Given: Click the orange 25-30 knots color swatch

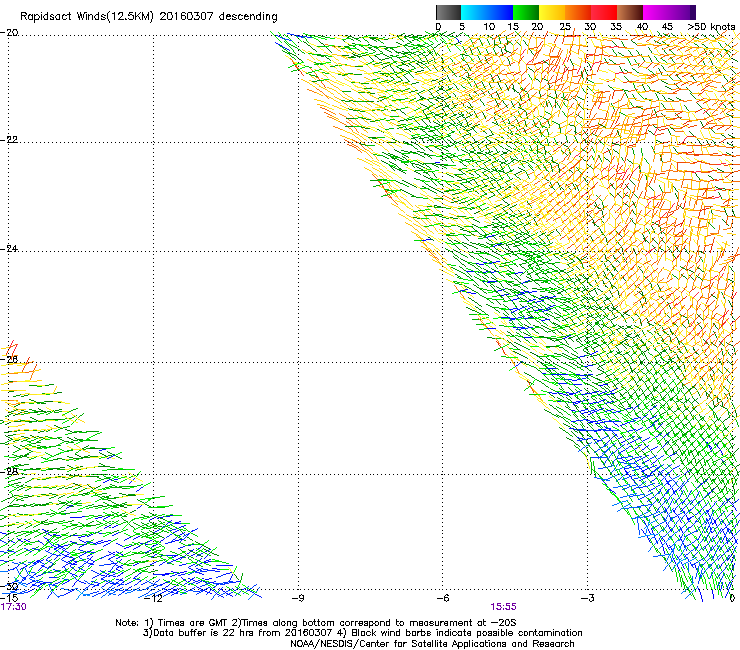Looking at the screenshot, I should (x=578, y=12).
